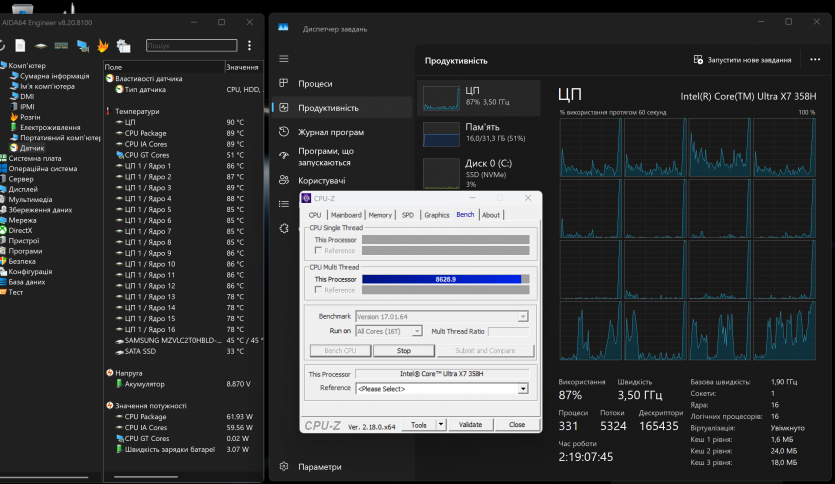Open Параметри settings in Task Manager
Screen dimensions: 835x484
pos(319,466)
